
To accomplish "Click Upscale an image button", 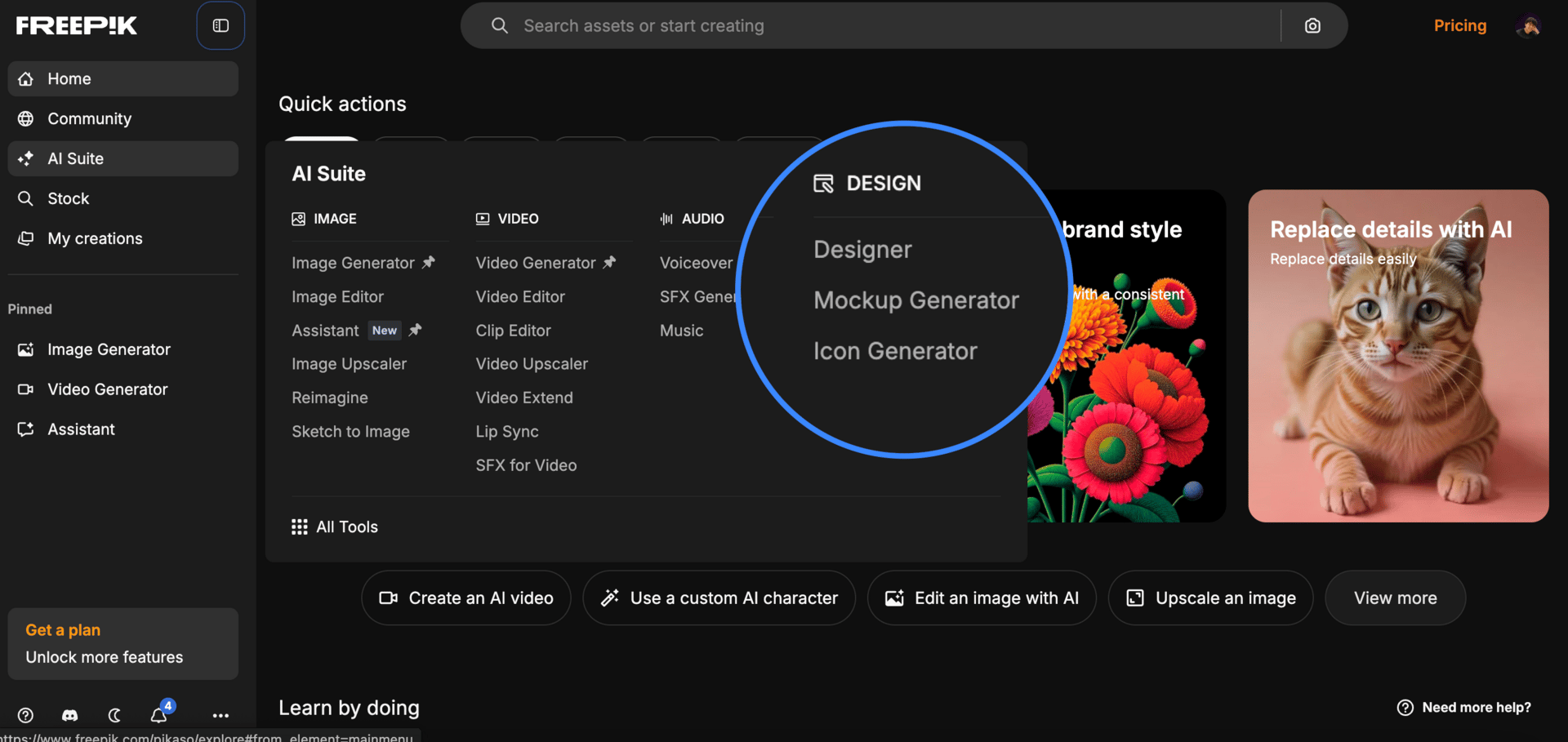I will tap(1211, 598).
